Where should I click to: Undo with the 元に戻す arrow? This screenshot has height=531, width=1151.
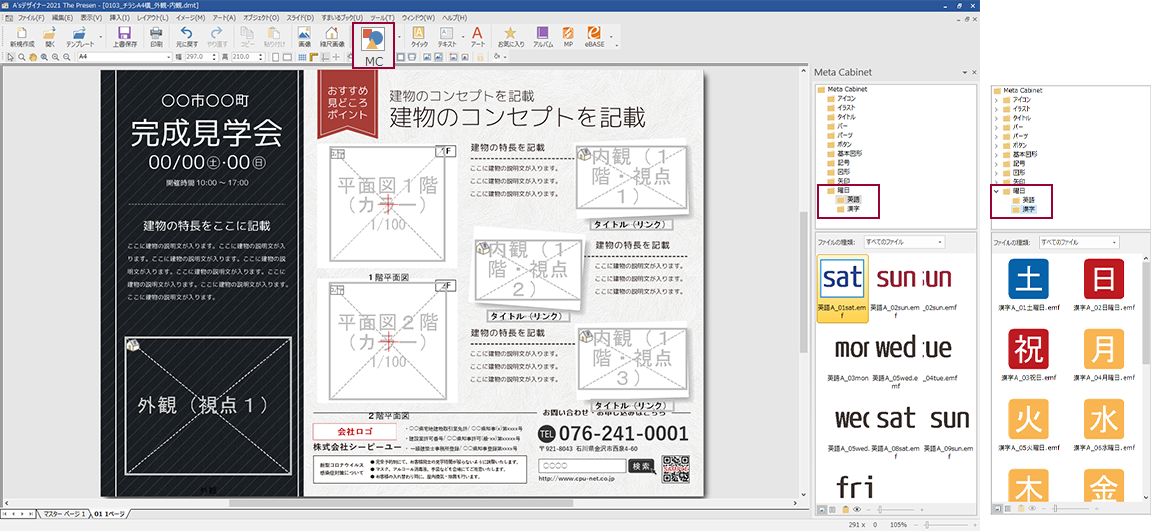[x=186, y=37]
